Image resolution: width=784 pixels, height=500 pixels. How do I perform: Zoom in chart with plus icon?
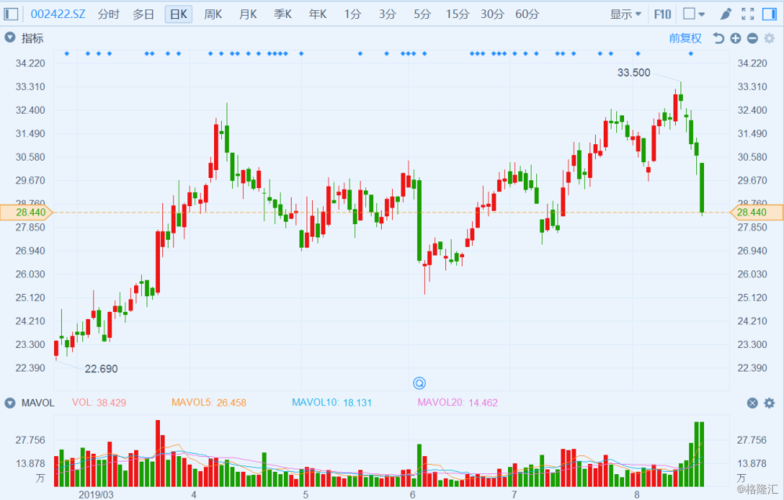735,38
